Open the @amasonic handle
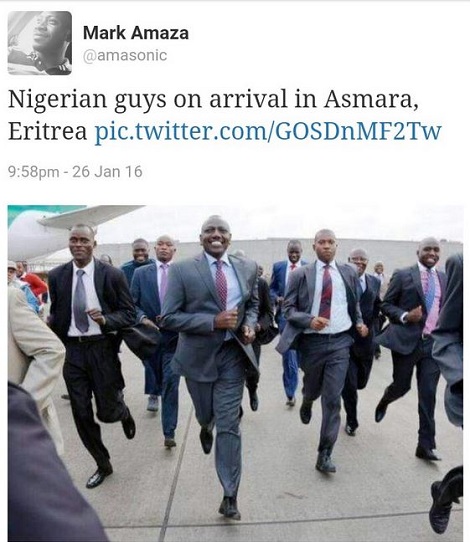 click(x=125, y=55)
